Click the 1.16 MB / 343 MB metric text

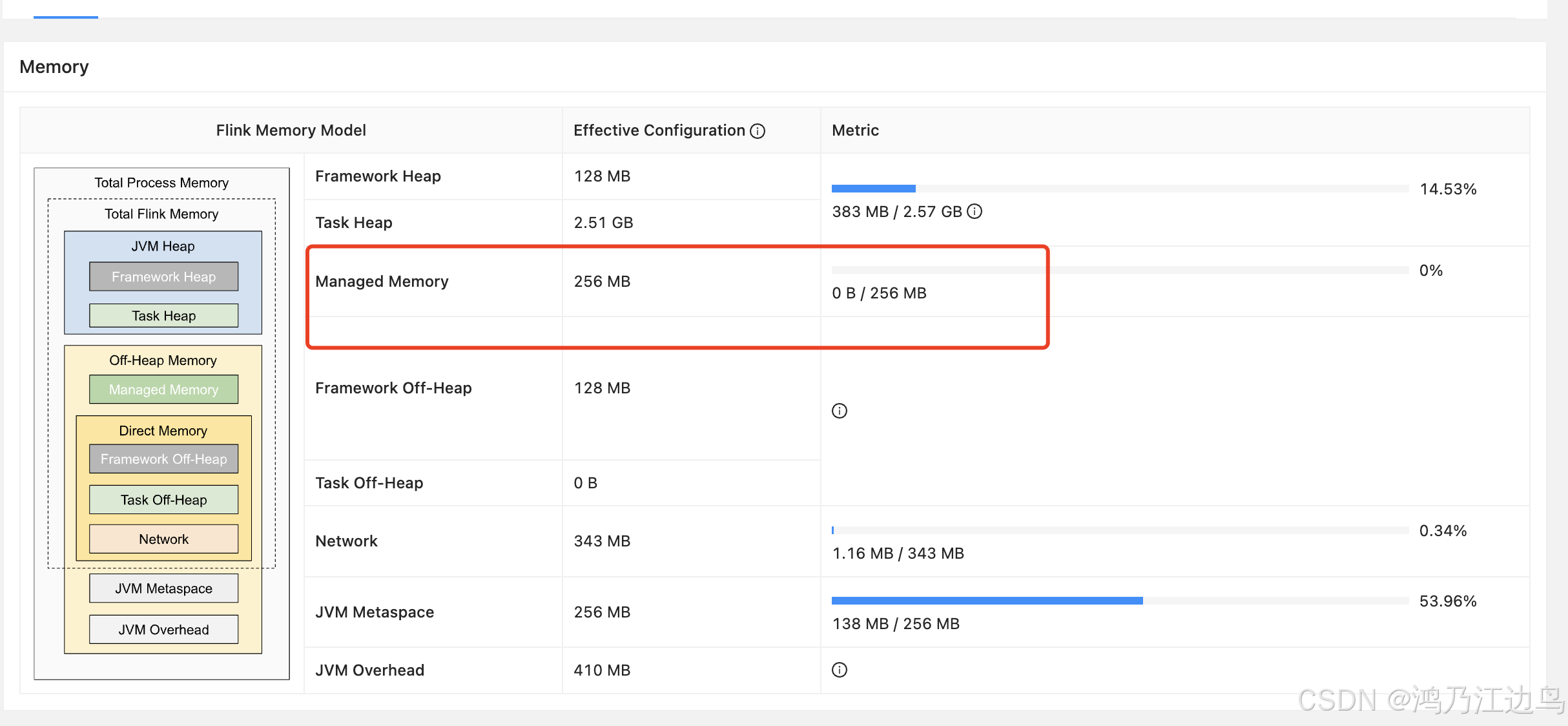coord(898,554)
